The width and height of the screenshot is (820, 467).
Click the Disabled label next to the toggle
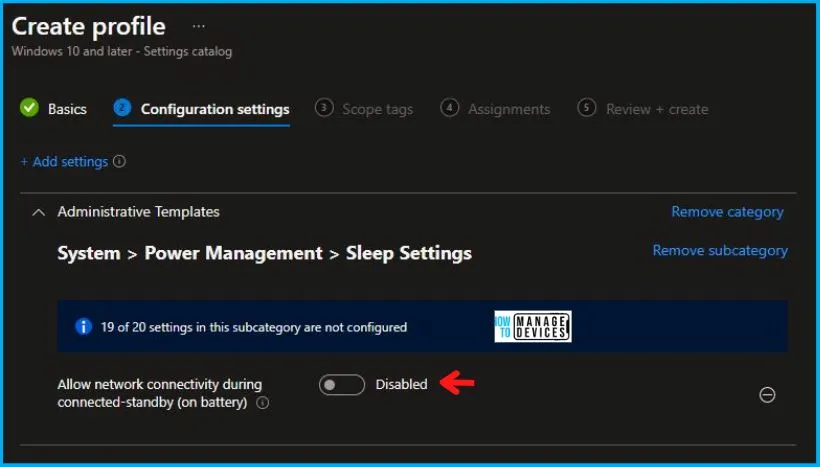pos(401,384)
